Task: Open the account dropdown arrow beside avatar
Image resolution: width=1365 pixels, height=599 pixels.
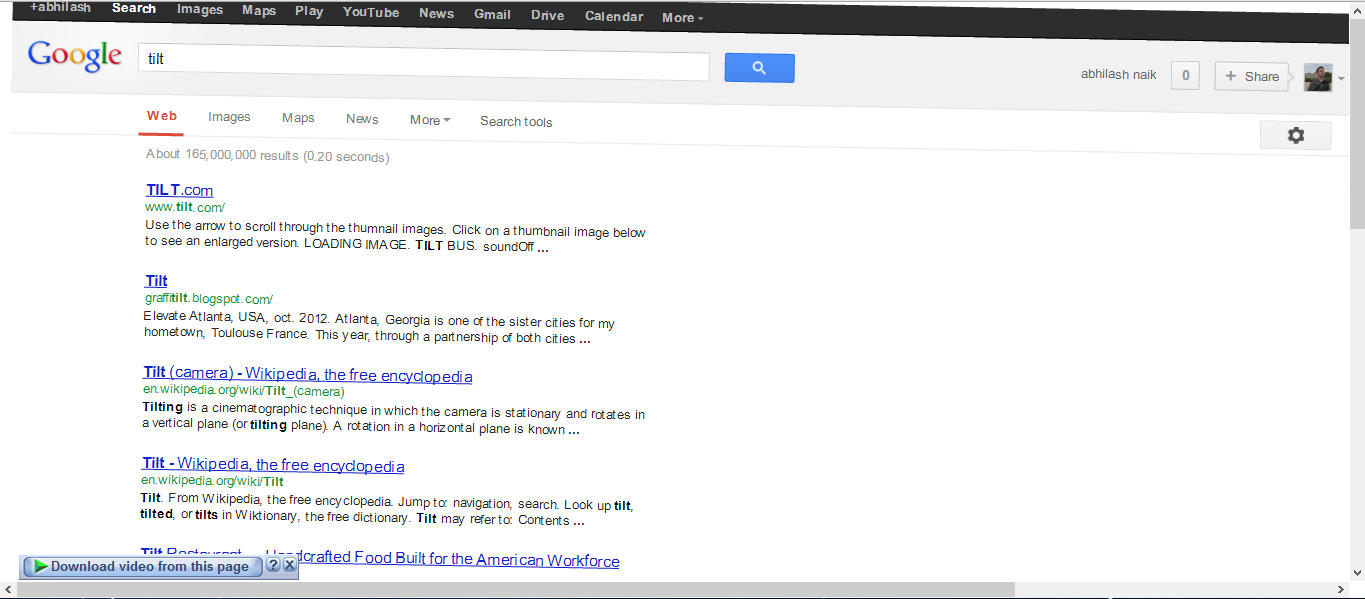Action: [1341, 78]
